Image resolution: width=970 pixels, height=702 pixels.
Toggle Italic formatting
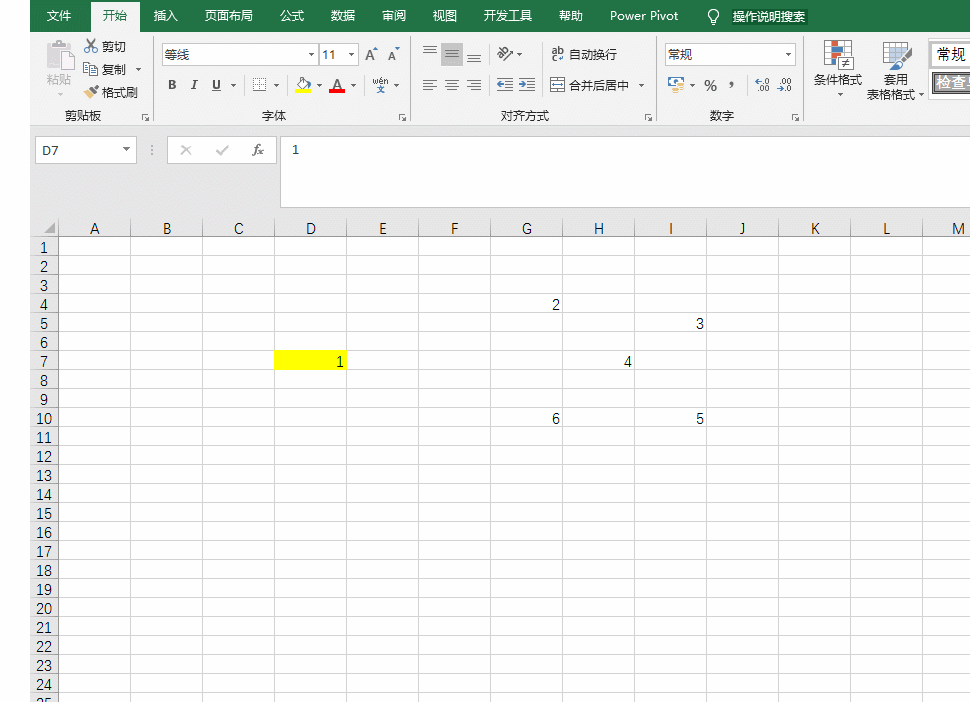[x=194, y=85]
